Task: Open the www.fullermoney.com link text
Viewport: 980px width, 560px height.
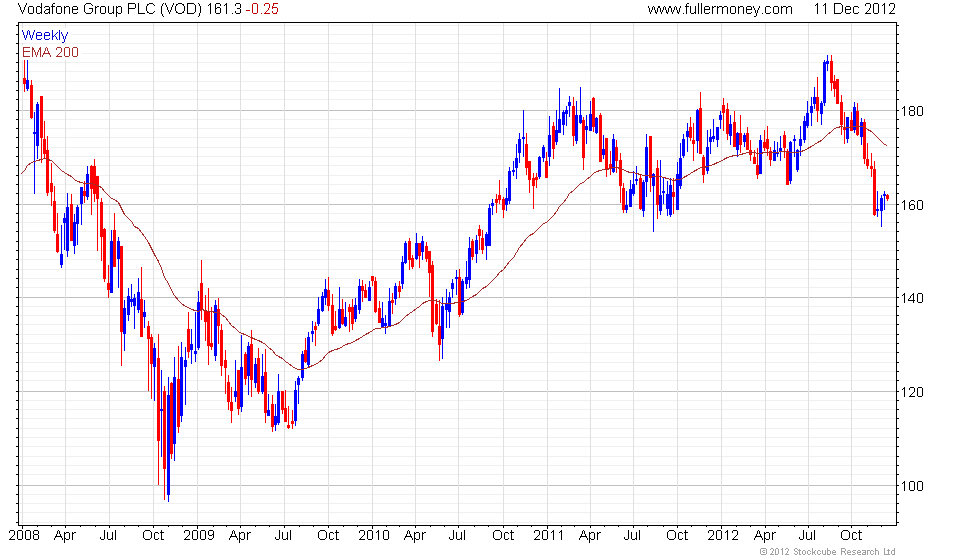Action: (x=720, y=9)
